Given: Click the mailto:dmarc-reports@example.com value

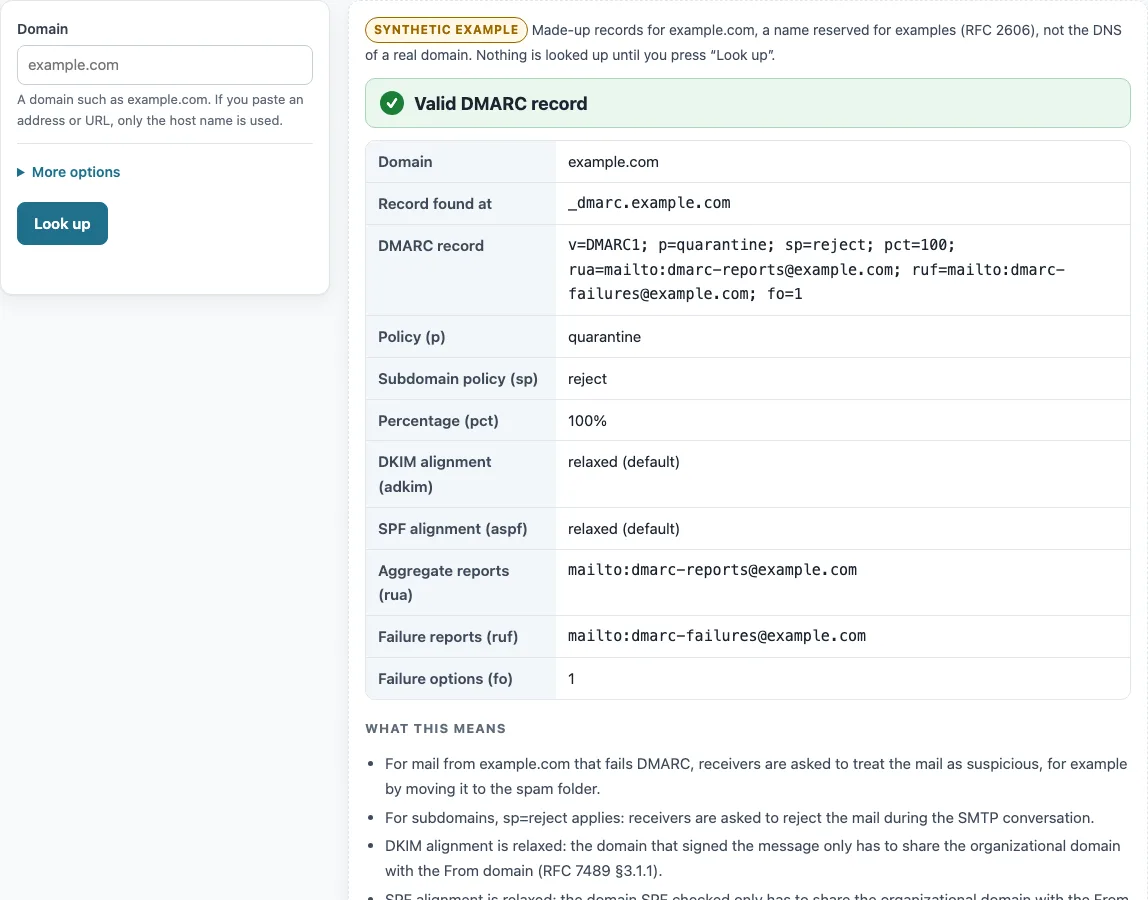Looking at the screenshot, I should [712, 570].
